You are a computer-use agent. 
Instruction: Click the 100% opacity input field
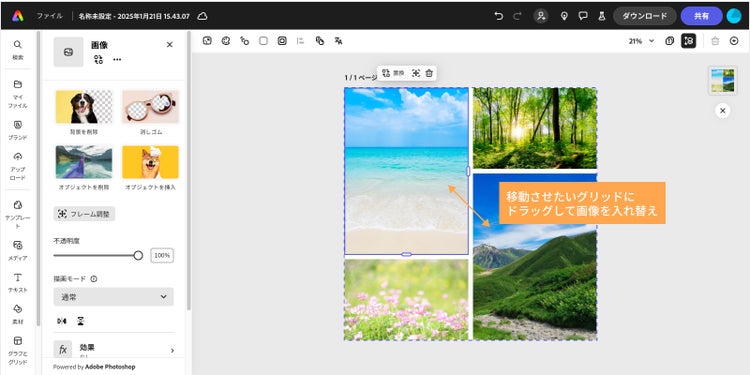tap(162, 255)
